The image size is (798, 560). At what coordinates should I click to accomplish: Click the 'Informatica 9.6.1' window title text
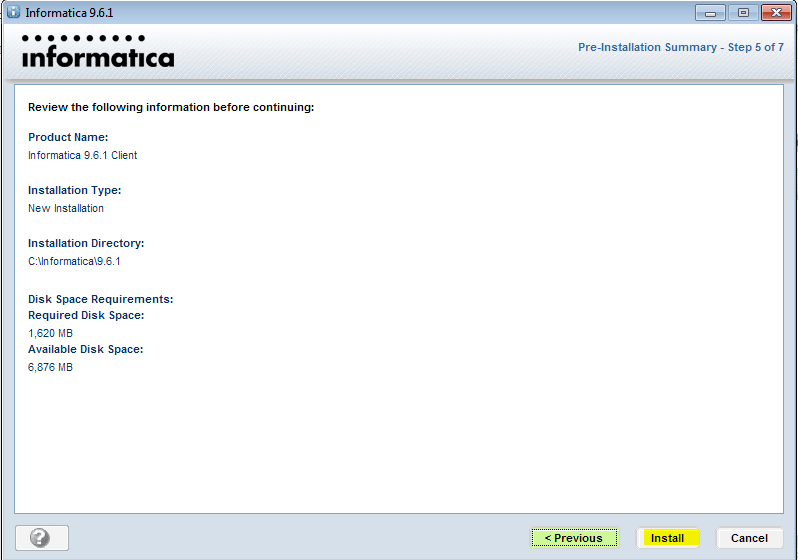click(69, 13)
